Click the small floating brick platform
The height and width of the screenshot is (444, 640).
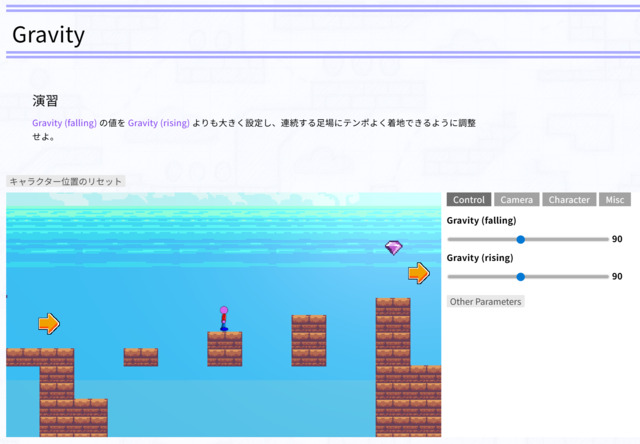[141, 357]
